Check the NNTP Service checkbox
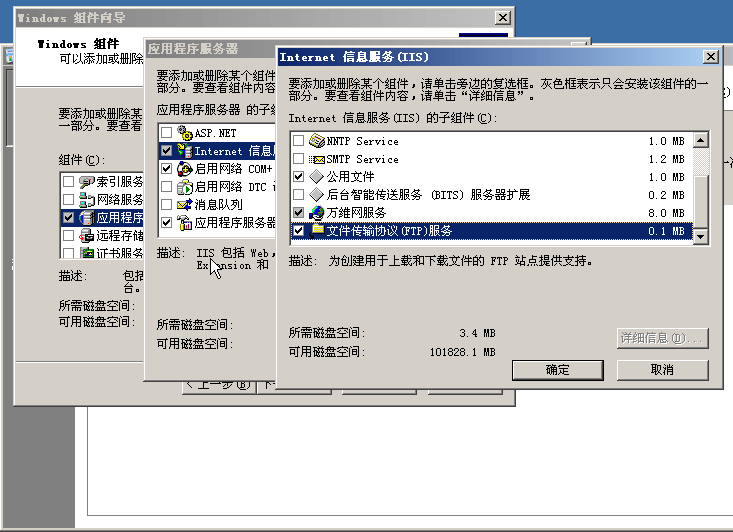This screenshot has width=733, height=532. [298, 141]
